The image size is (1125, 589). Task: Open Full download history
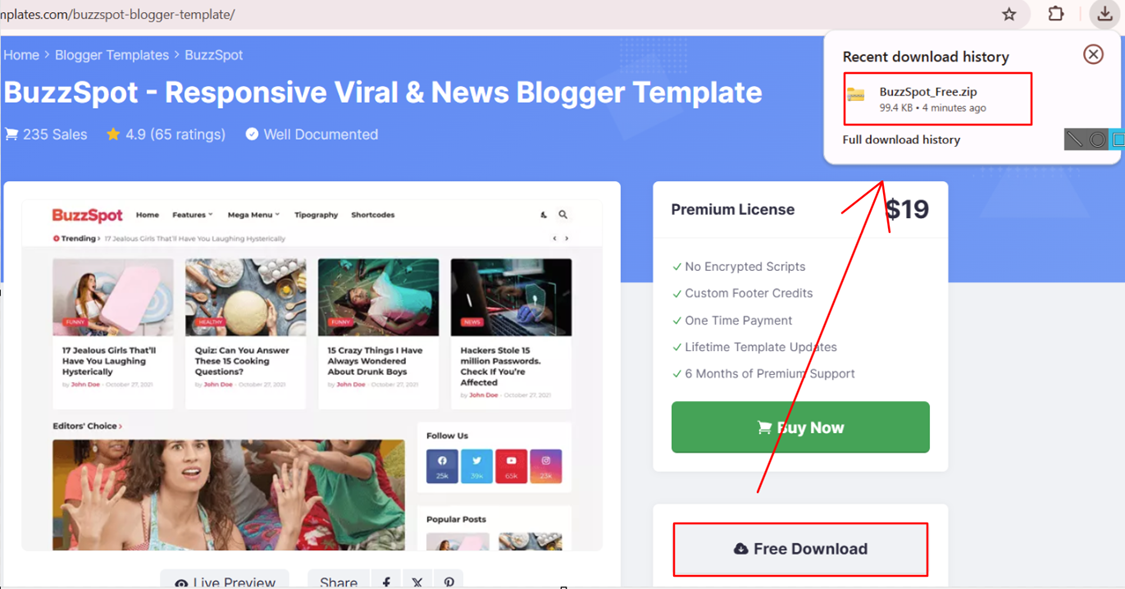[x=901, y=140]
